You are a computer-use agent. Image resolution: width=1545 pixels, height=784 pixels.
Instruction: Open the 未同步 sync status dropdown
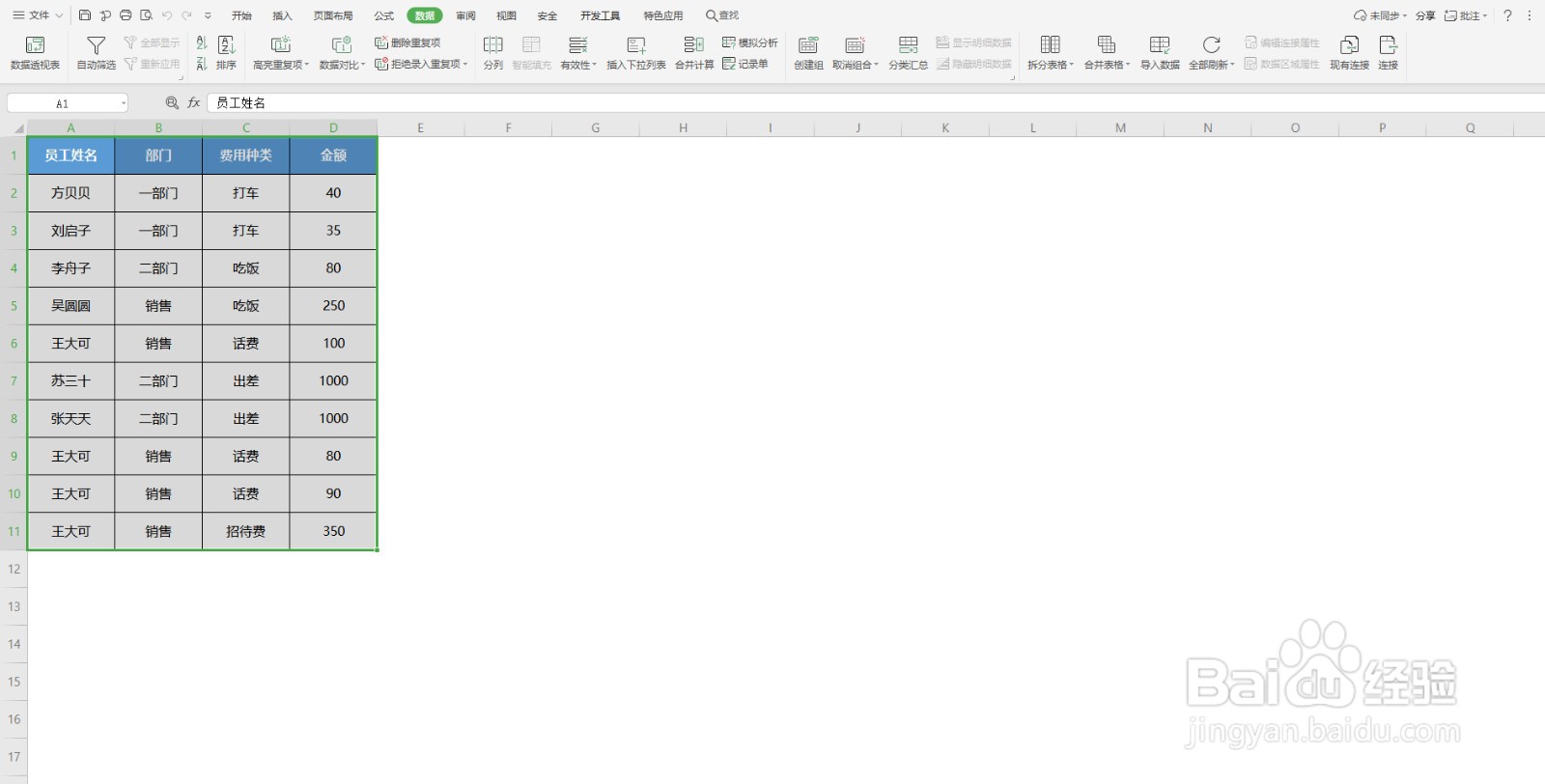[x=1381, y=15]
